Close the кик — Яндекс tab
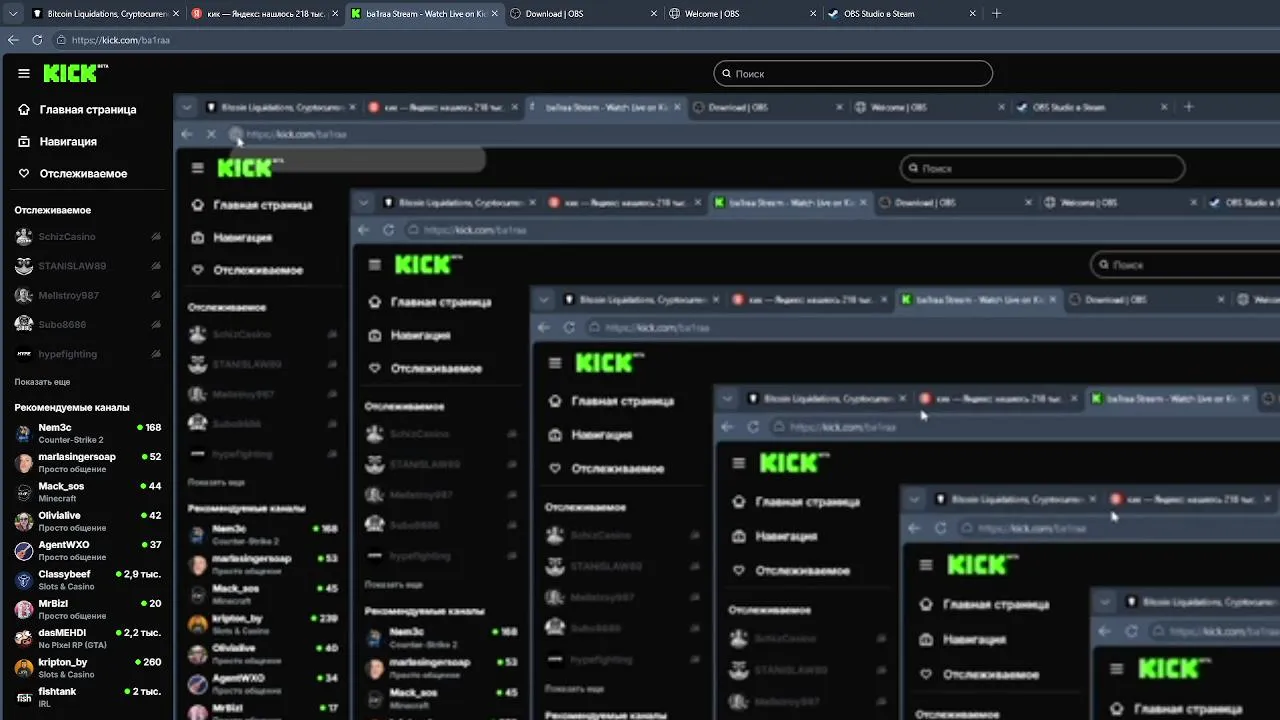 pos(336,14)
